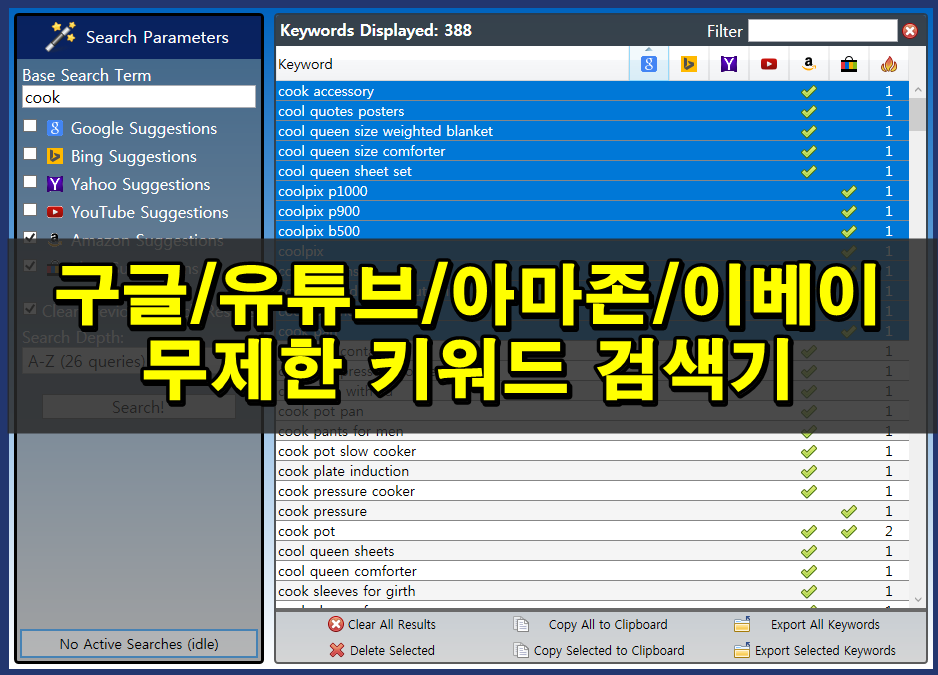Sort by Google column icon

click(x=648, y=64)
